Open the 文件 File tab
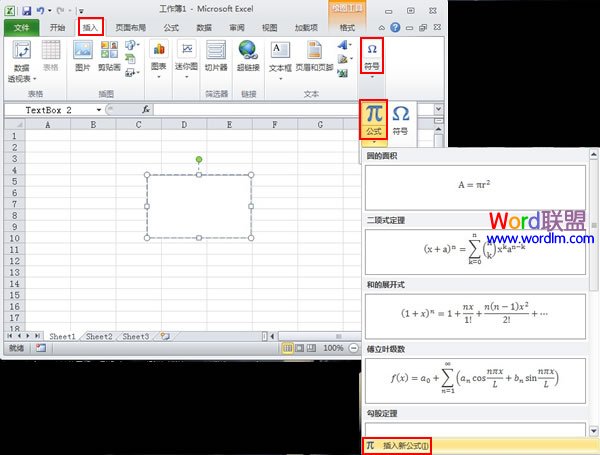The width and height of the screenshot is (600, 455). (21, 29)
